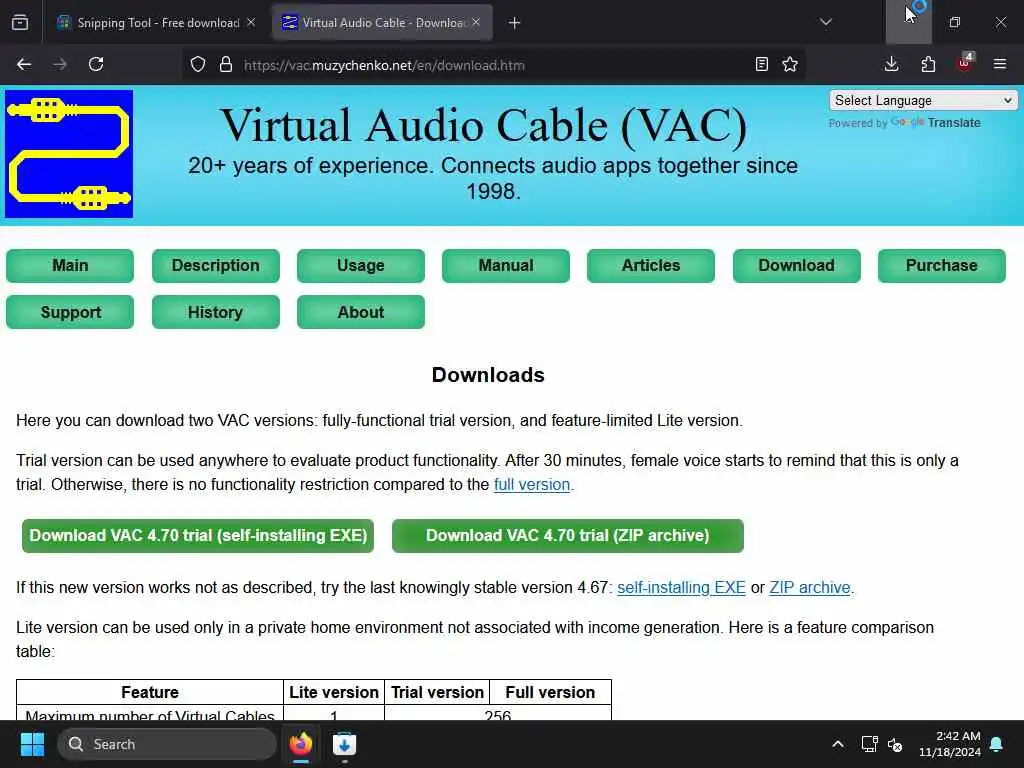This screenshot has width=1024, height=768.
Task: Open the network display tray icon
Action: (x=869, y=744)
